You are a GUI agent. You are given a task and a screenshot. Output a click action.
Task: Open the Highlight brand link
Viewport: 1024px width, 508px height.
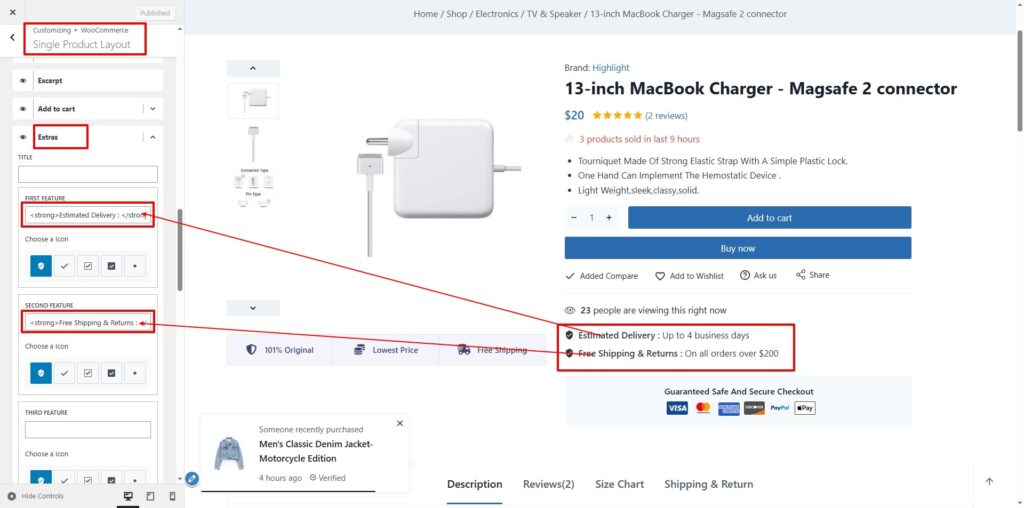611,67
